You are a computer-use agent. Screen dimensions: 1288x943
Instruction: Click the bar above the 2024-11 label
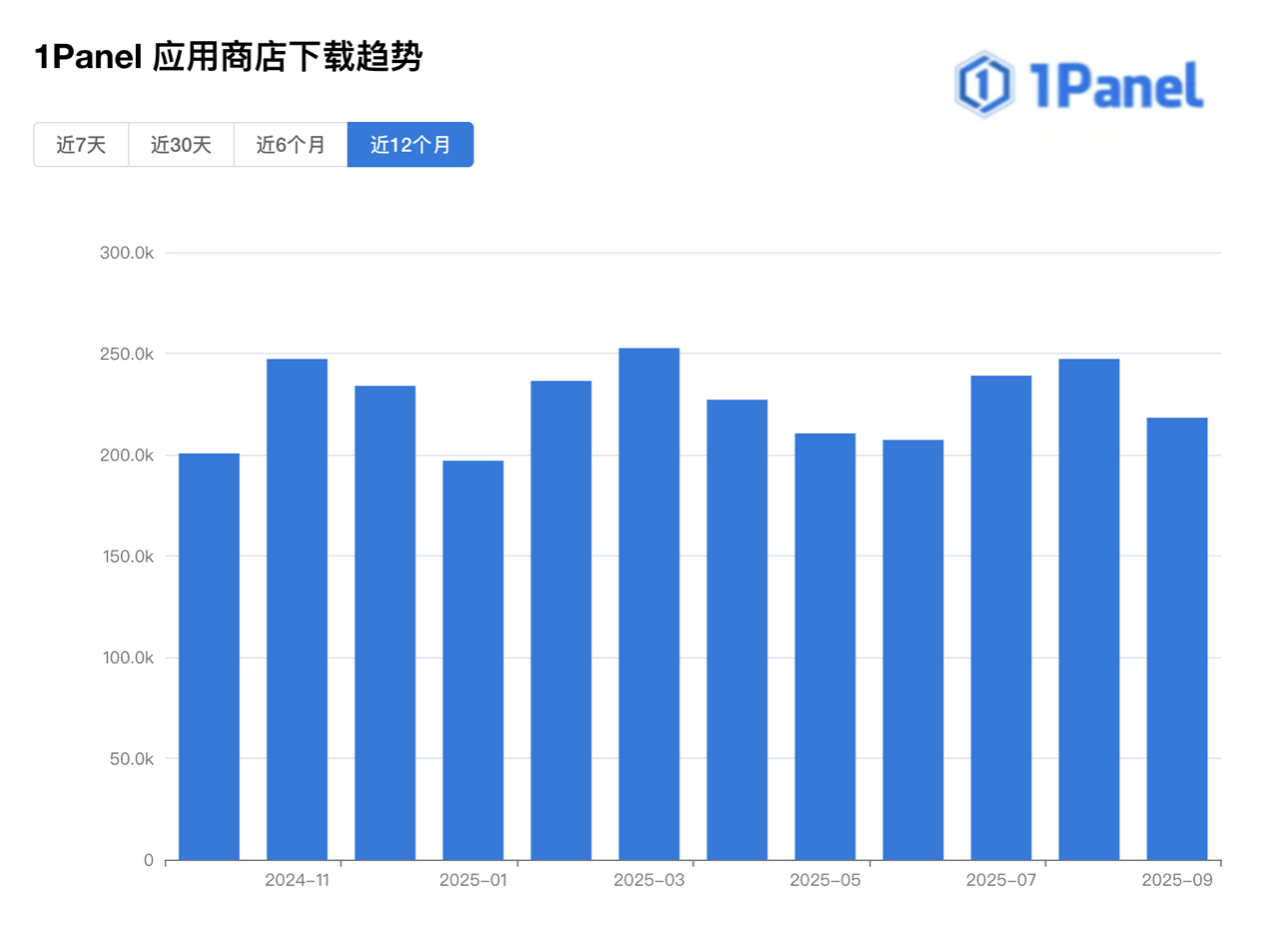pyautogui.click(x=297, y=609)
